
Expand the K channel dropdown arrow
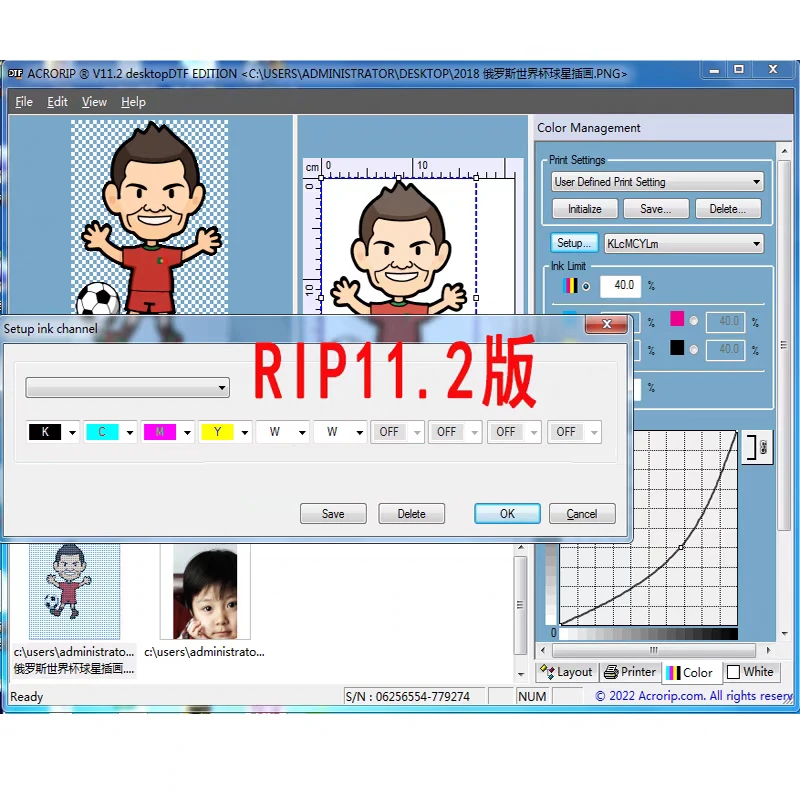[x=72, y=433]
